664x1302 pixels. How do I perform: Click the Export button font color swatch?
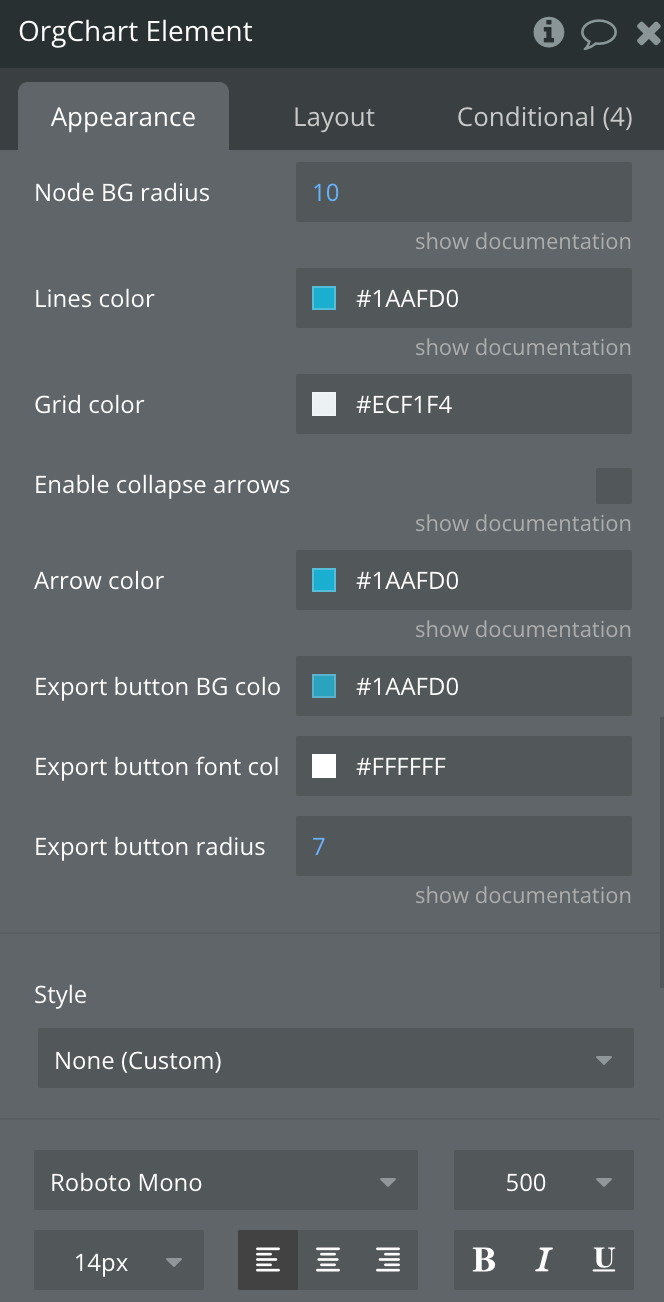pos(324,766)
